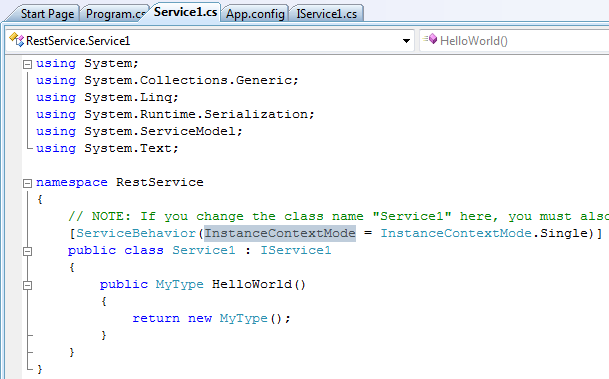This screenshot has height=379, width=609.
Task: Switch to the IService1.cs tab
Action: pyautogui.click(x=327, y=14)
